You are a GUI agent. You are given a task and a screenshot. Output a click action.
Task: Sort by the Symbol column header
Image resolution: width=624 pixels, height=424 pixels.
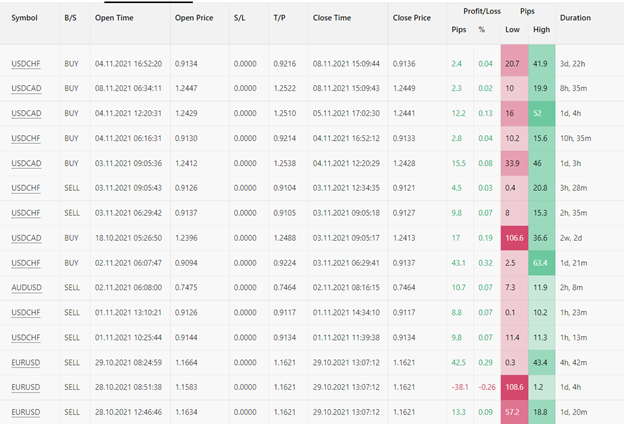25,18
